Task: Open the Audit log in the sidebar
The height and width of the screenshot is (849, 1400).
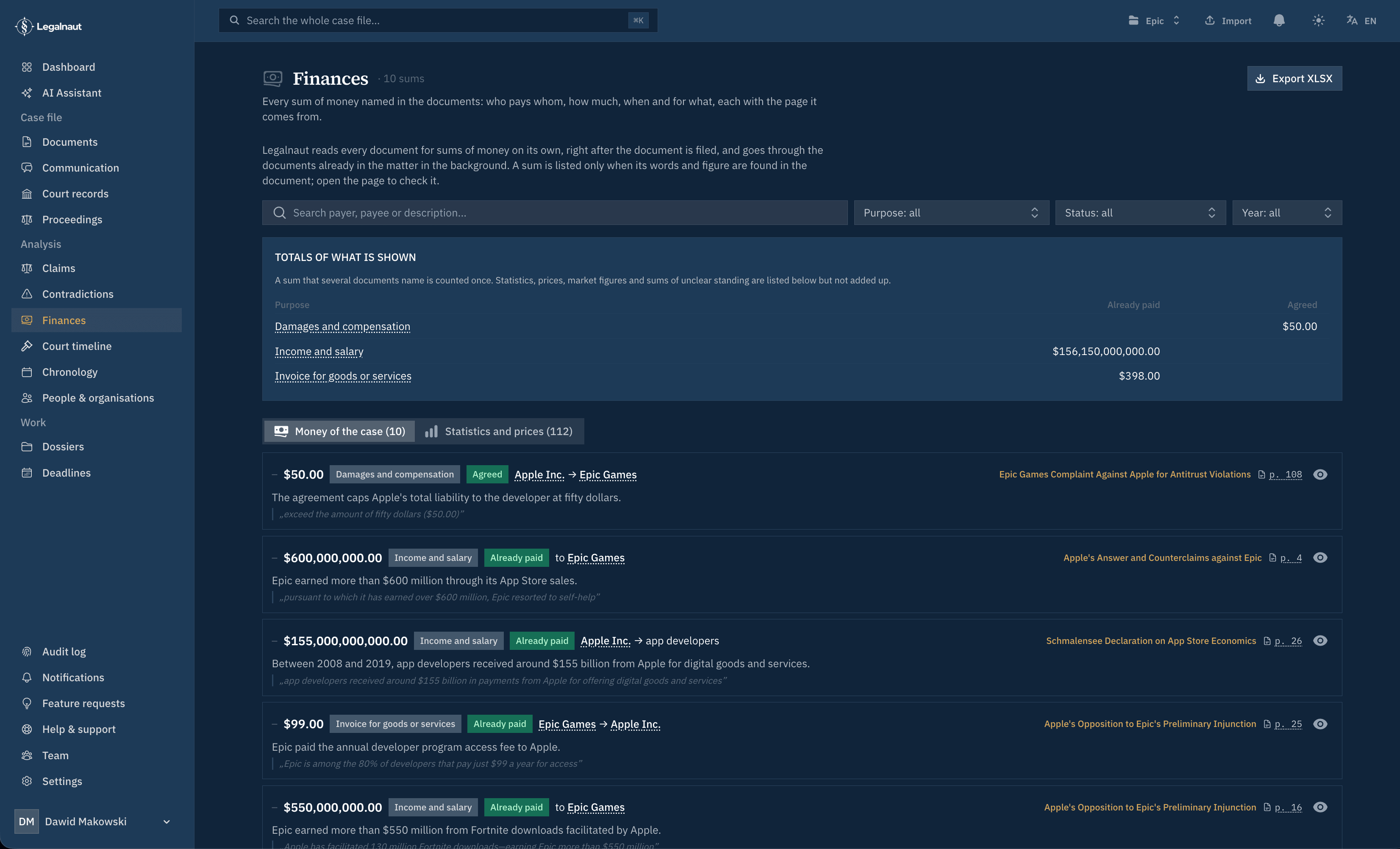Action: (x=97, y=652)
